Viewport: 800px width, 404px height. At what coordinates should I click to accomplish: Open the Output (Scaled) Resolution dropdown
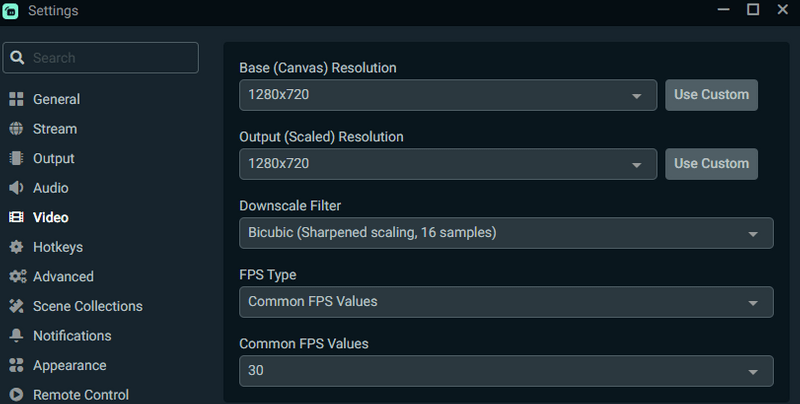448,164
